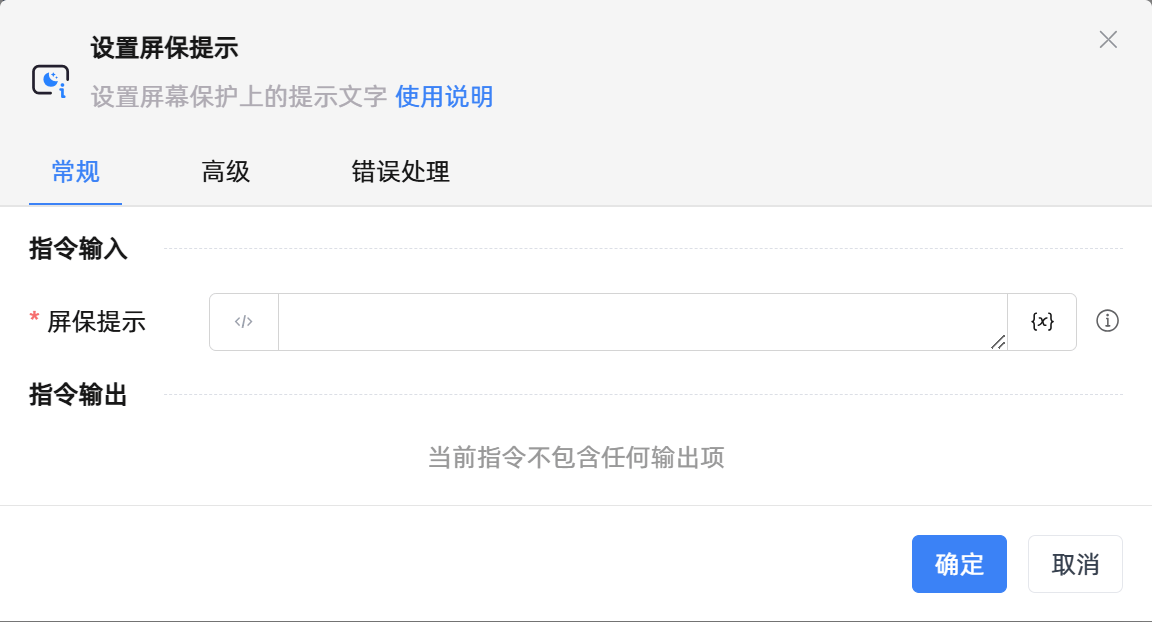Screen dimensions: 1152x622
Task: Collapse the 指令输出 section header
Action: (x=77, y=395)
